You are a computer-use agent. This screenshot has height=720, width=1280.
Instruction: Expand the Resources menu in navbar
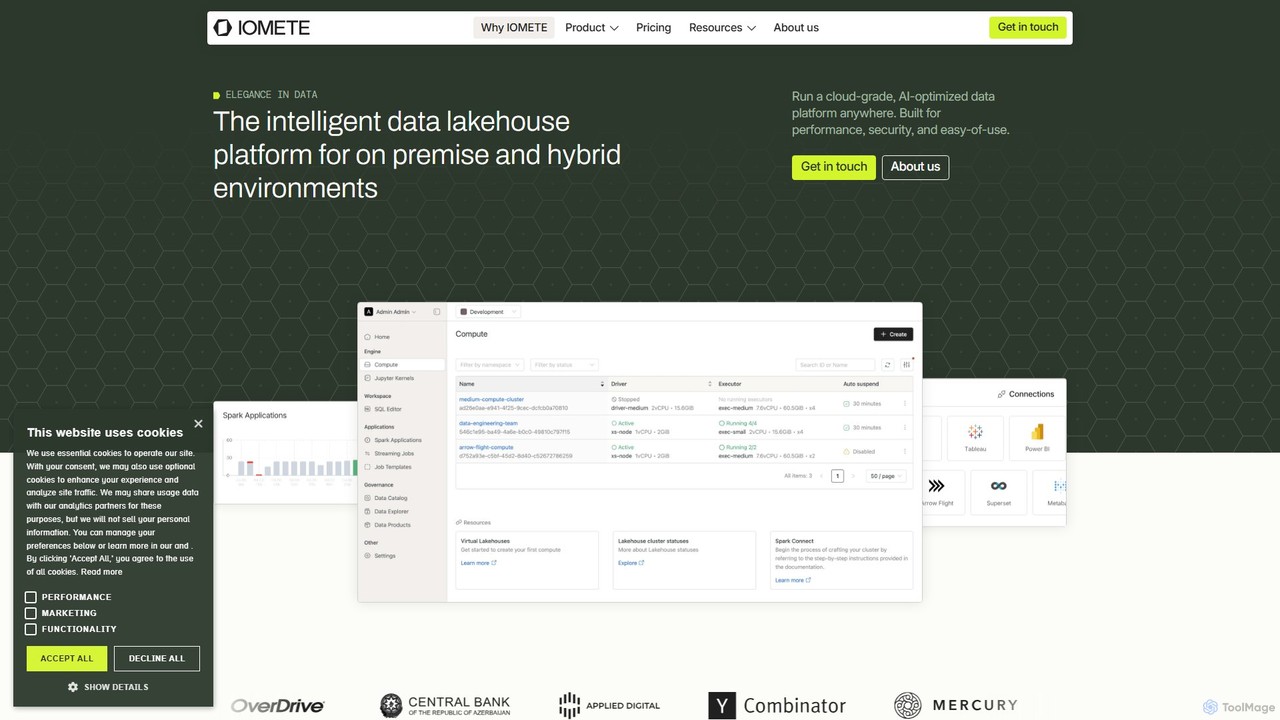[722, 28]
